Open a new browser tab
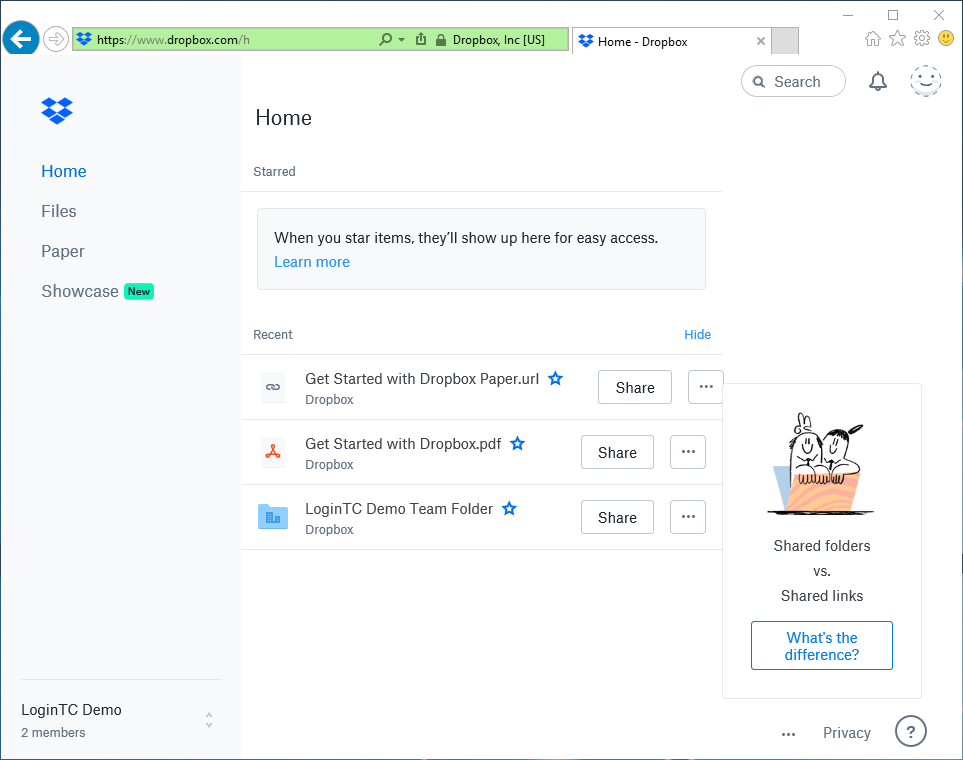The width and height of the screenshot is (963, 760). click(x=785, y=41)
